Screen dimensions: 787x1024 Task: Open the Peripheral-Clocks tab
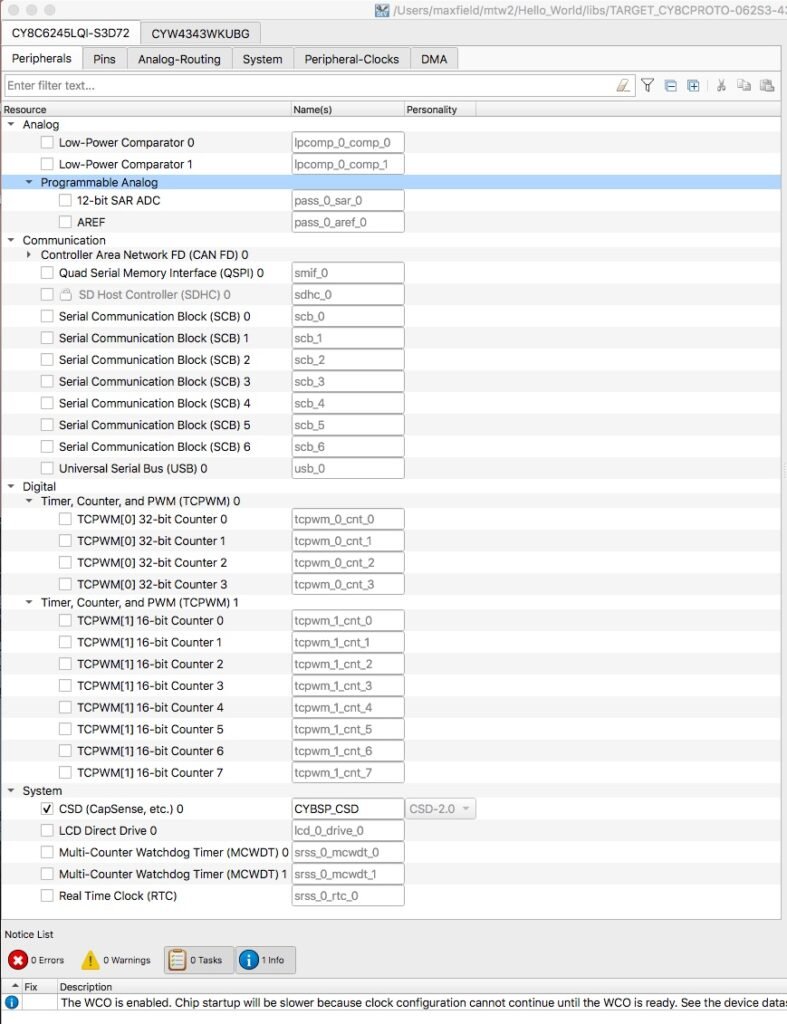click(x=351, y=59)
